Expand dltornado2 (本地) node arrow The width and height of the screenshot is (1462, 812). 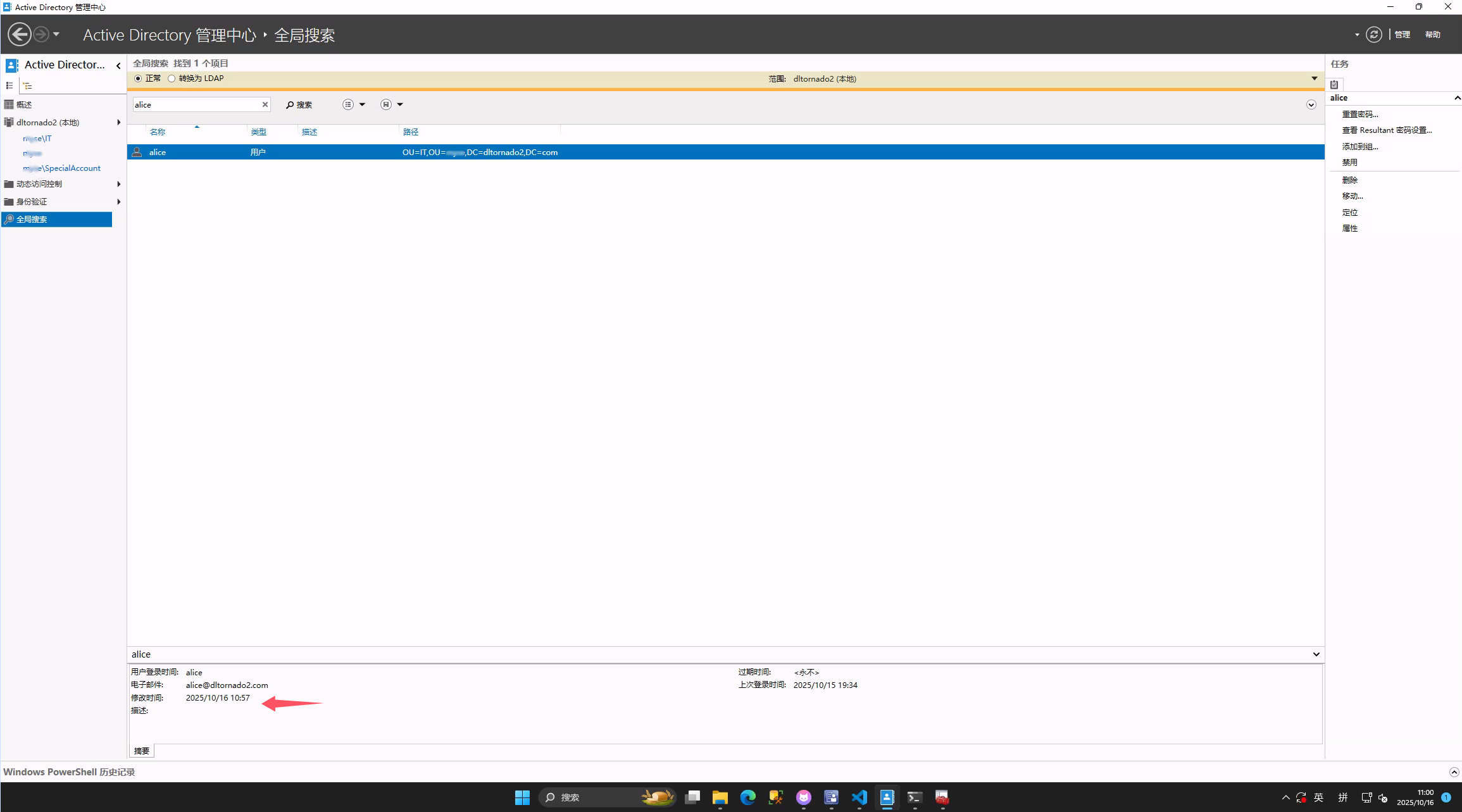(x=118, y=122)
